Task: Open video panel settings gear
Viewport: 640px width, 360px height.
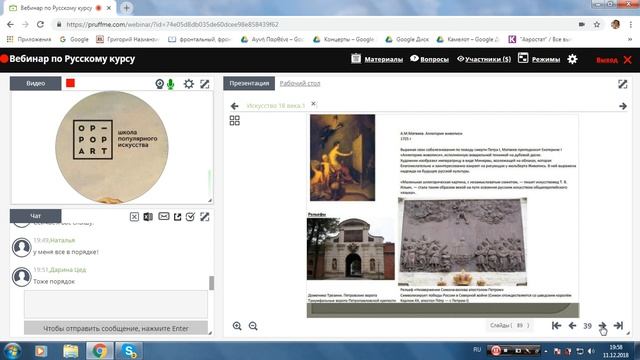Action: point(189,84)
